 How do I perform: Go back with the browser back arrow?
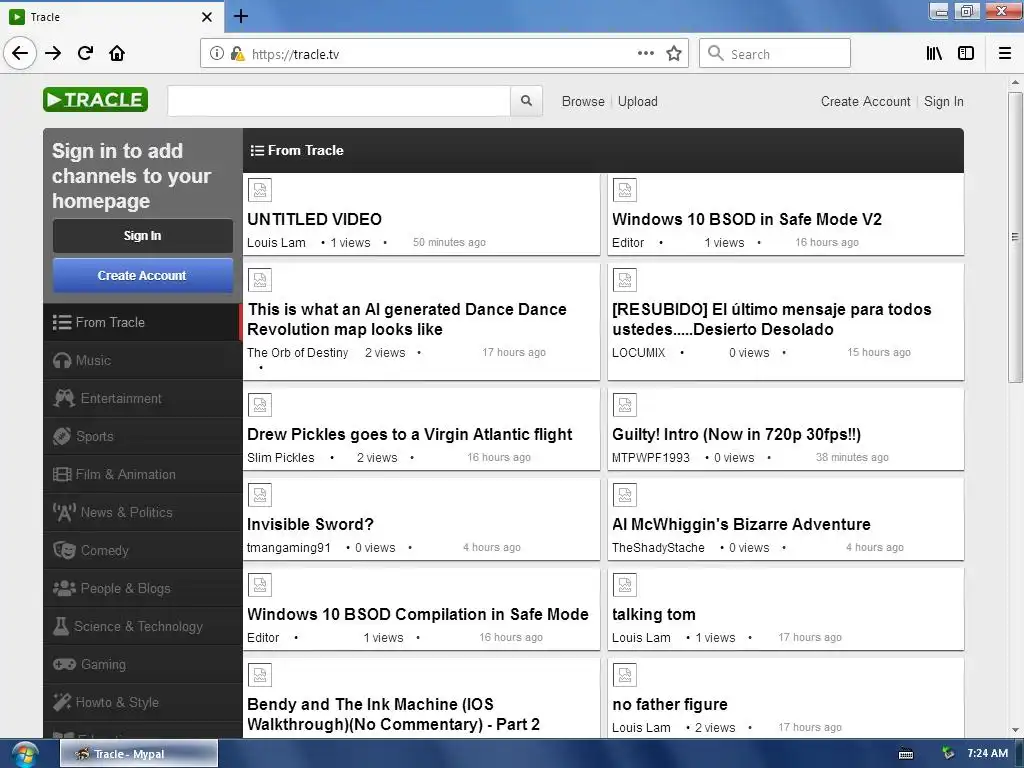coord(20,53)
